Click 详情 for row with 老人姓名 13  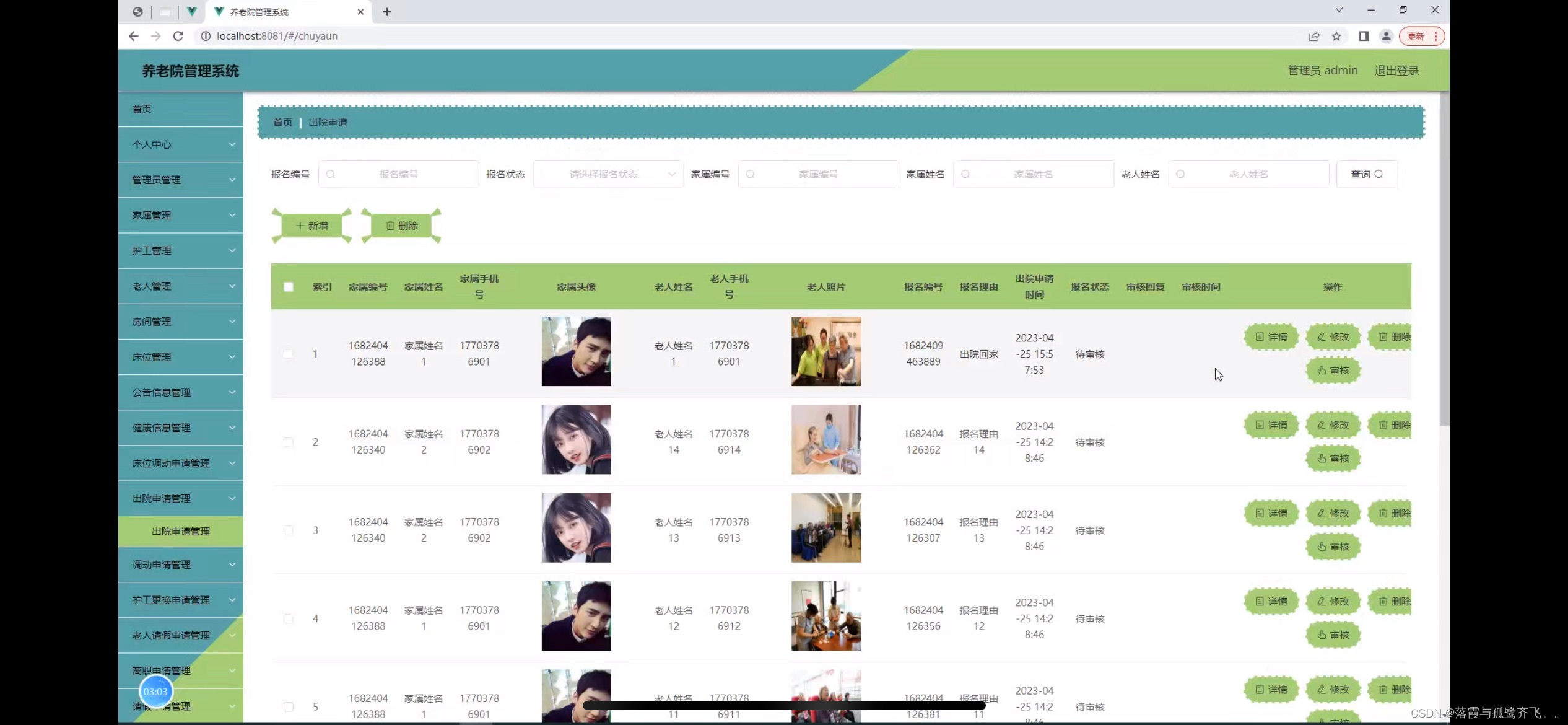1271,513
